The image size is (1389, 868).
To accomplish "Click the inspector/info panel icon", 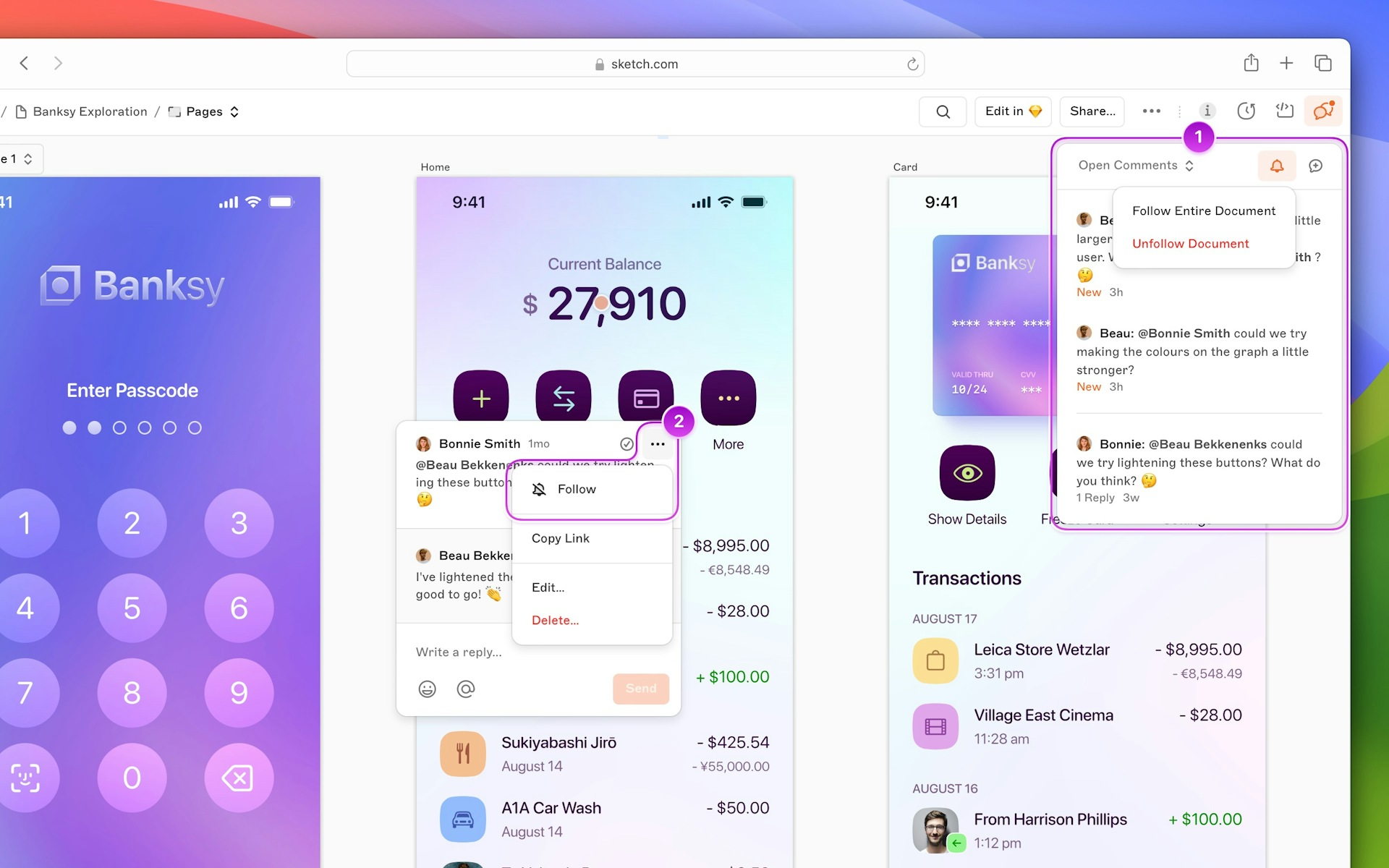I will [1208, 111].
